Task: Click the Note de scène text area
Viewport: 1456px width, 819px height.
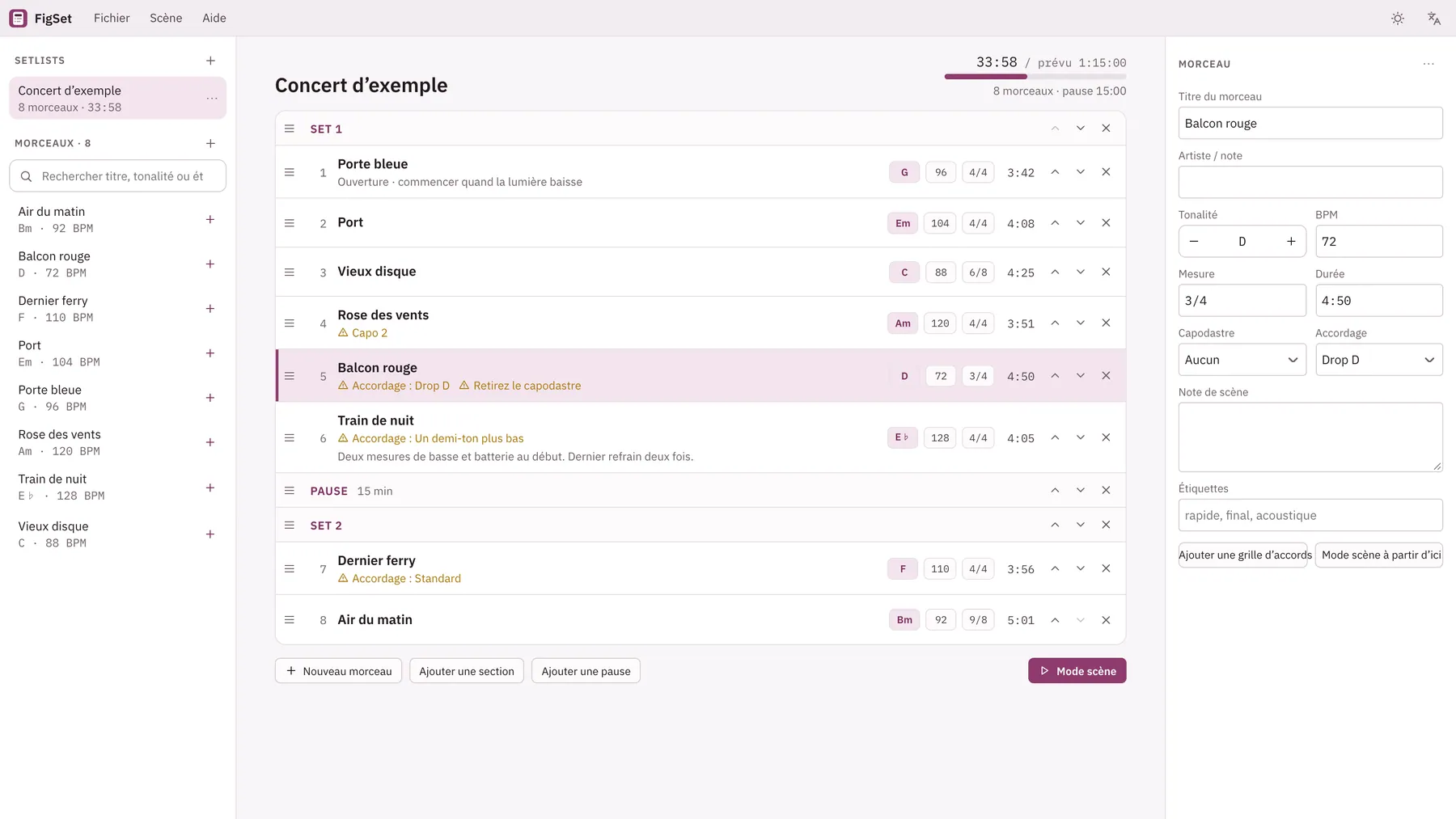Action: (1310, 437)
